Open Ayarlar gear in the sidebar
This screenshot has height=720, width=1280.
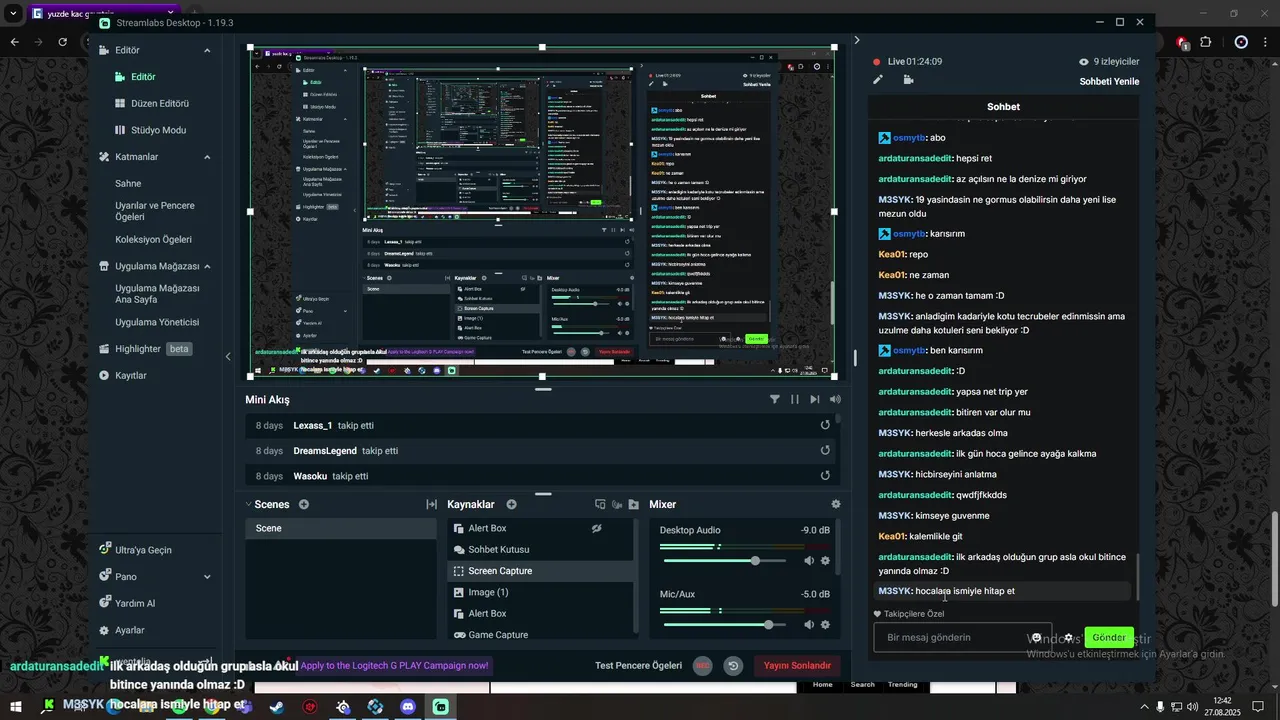coord(104,631)
